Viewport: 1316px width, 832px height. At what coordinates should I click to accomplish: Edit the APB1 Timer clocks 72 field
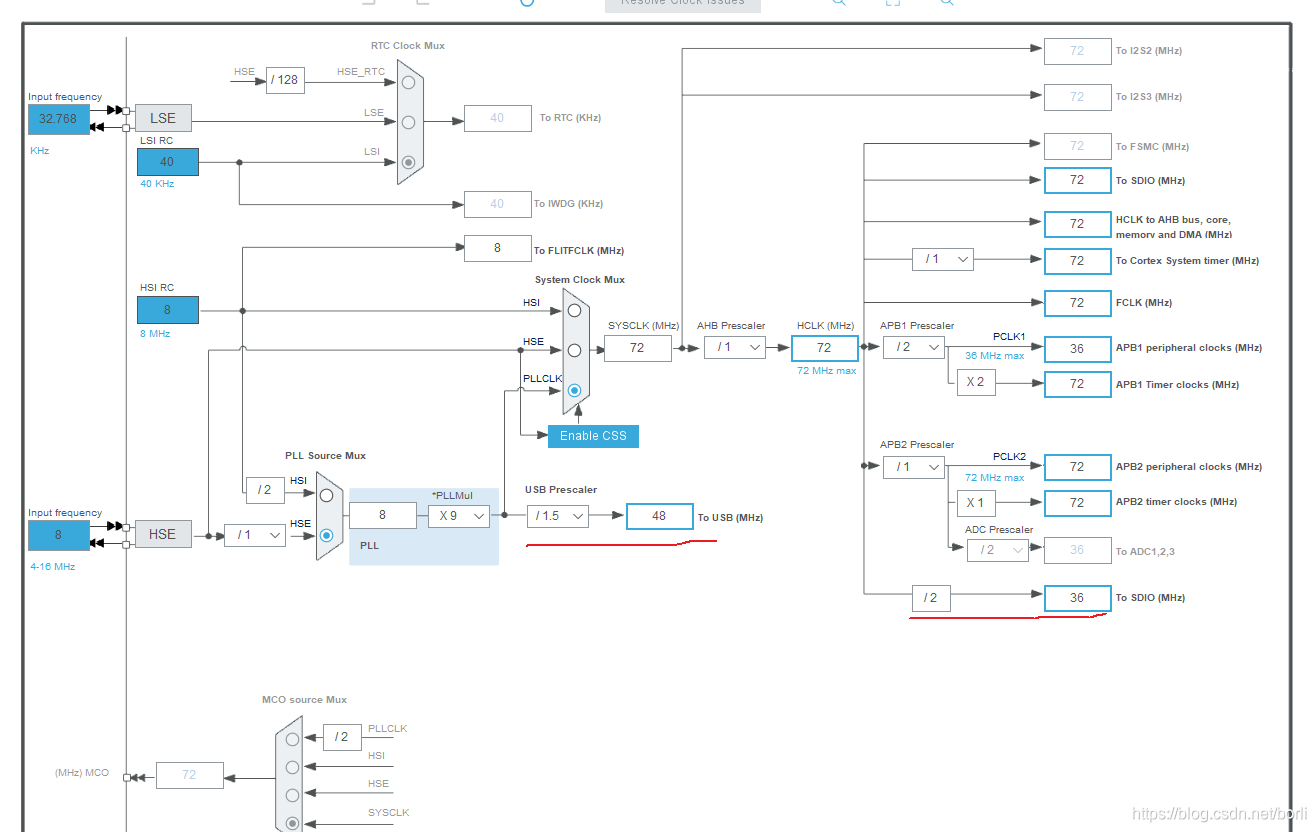coord(1078,384)
